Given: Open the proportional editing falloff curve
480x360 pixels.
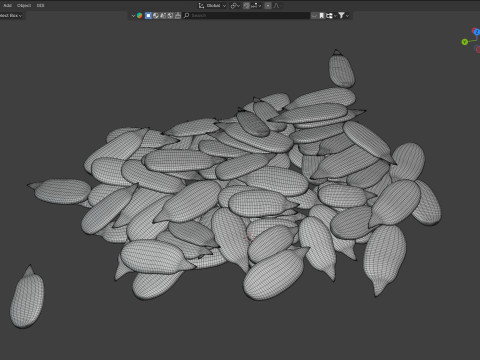Looking at the screenshot, I should pyautogui.click(x=276, y=6).
